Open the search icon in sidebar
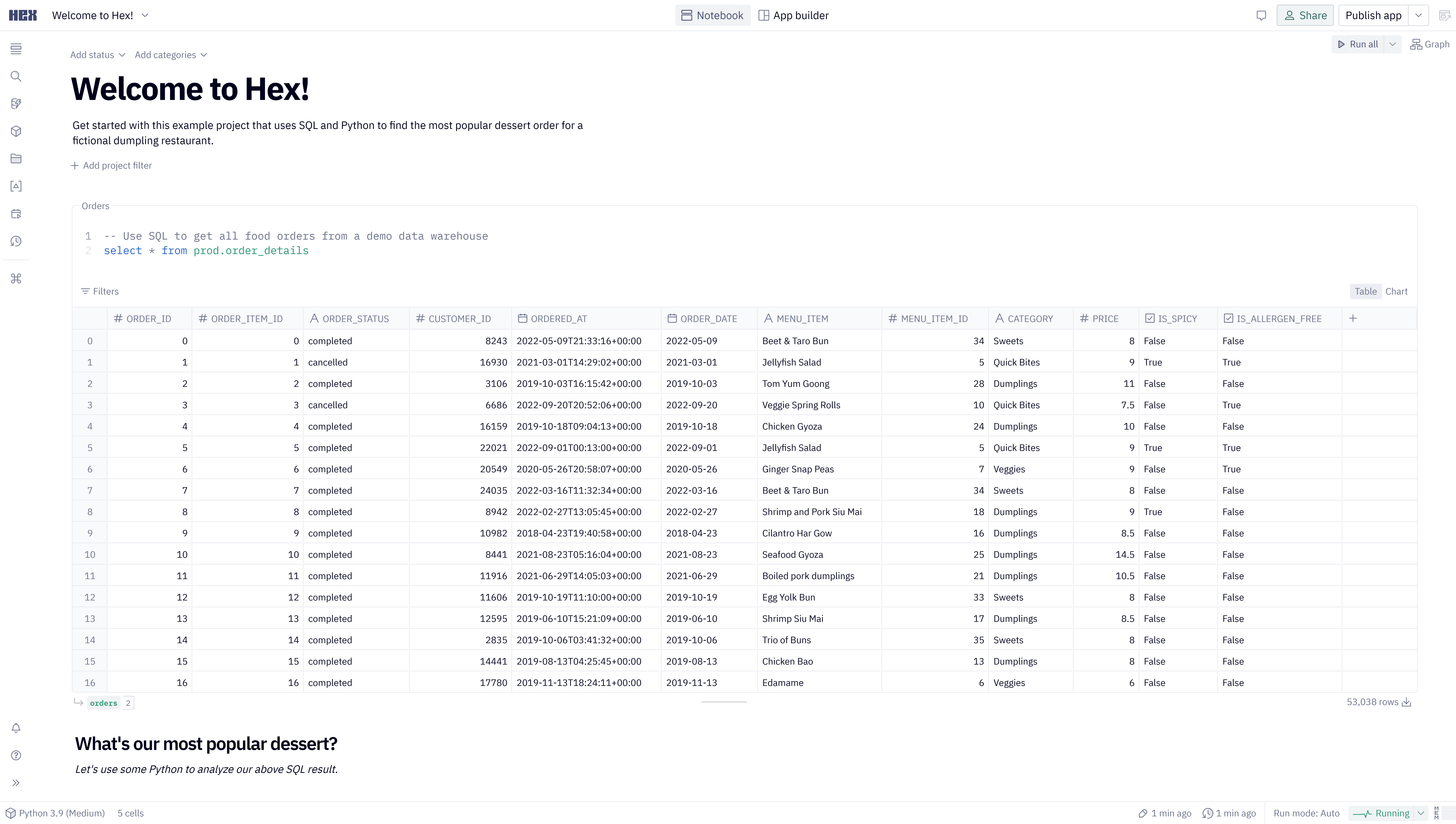The image size is (1456, 824). pos(16,76)
